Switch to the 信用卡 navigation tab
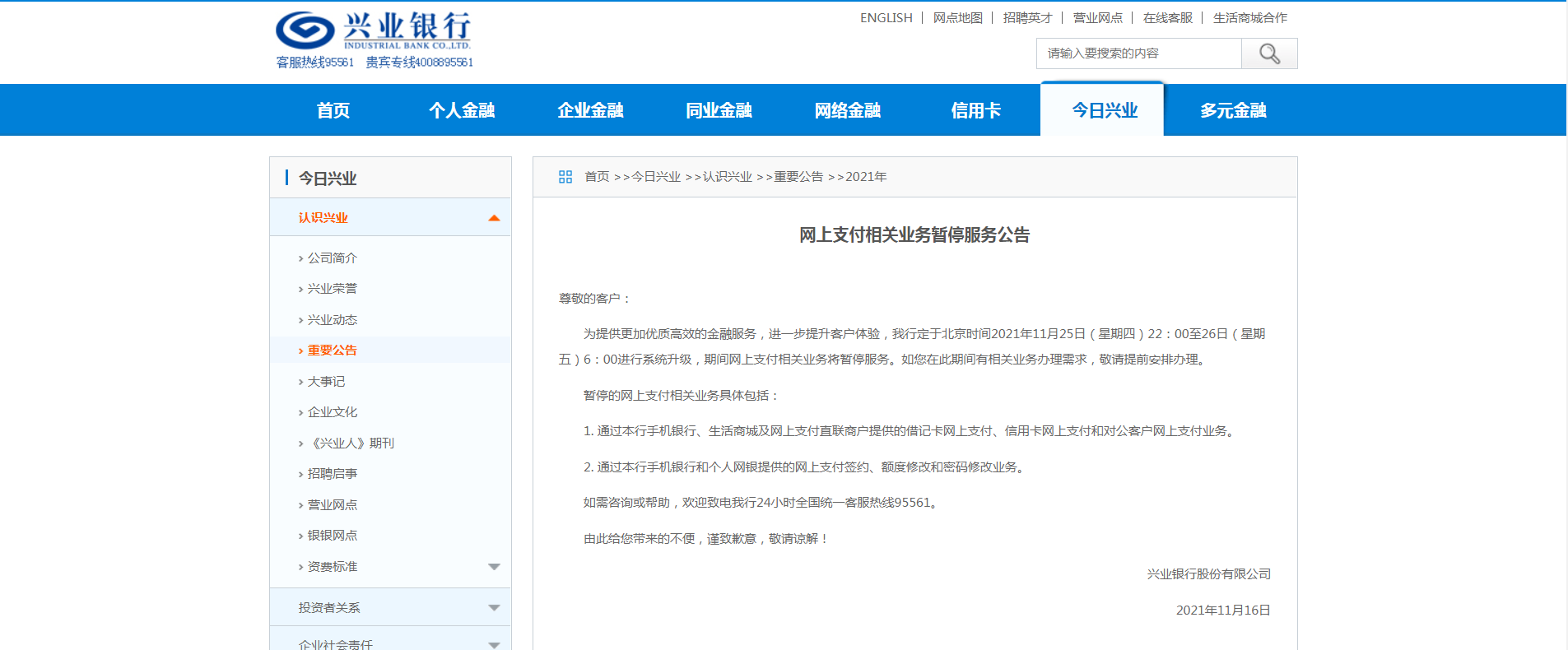The image size is (1568, 650). click(x=975, y=110)
